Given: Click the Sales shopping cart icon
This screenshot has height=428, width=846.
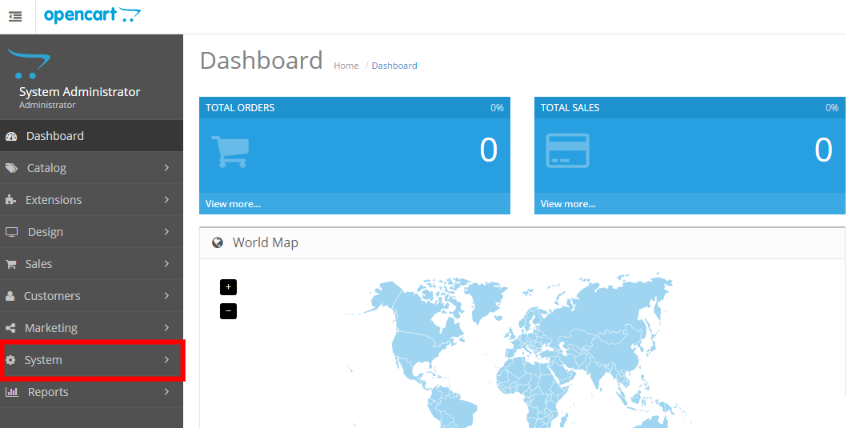Looking at the screenshot, I should tap(11, 264).
